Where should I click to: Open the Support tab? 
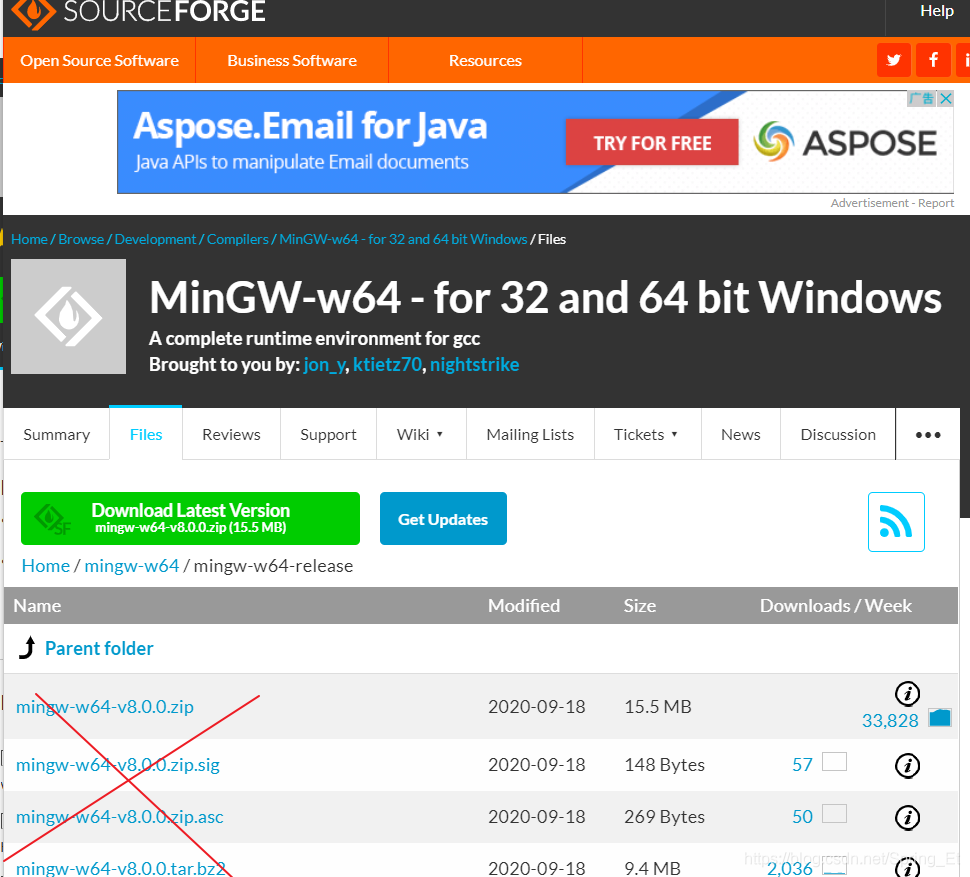(328, 435)
